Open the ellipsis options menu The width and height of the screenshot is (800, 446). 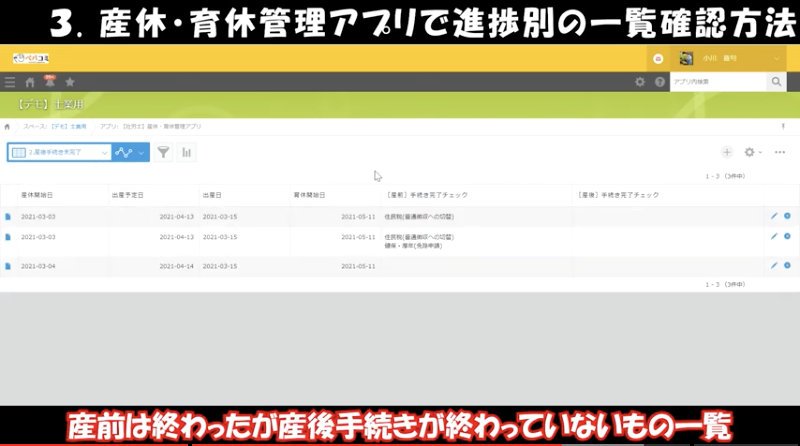780,152
